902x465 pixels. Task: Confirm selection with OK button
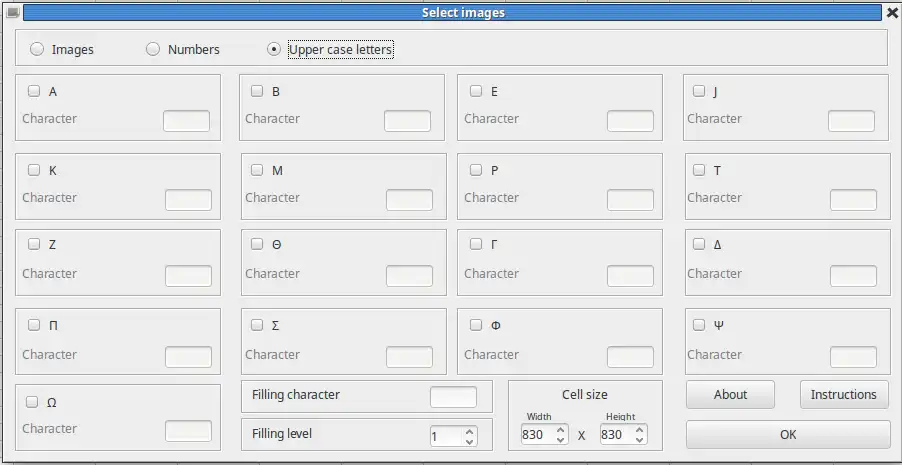(x=787, y=434)
